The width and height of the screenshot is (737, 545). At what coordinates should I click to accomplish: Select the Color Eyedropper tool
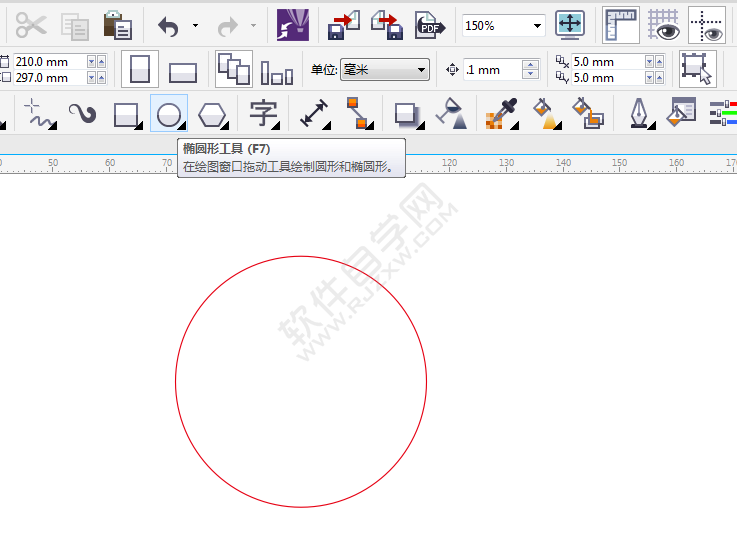(501, 114)
